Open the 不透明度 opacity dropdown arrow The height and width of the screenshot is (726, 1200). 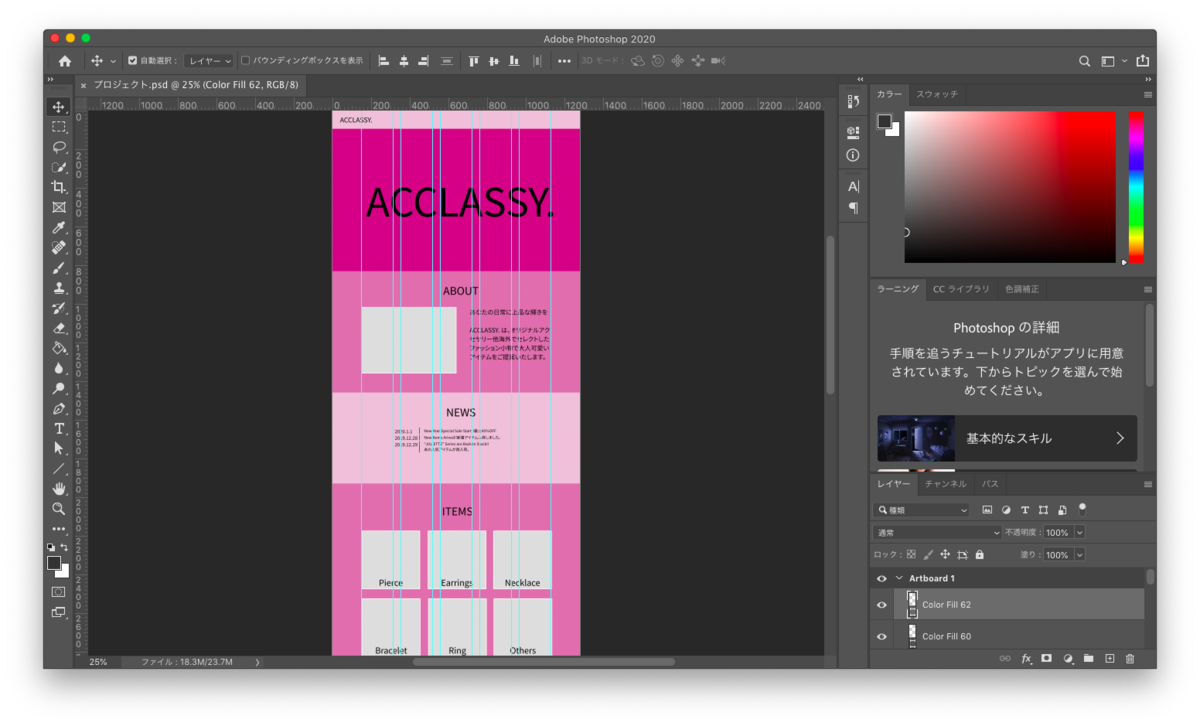tap(1079, 533)
